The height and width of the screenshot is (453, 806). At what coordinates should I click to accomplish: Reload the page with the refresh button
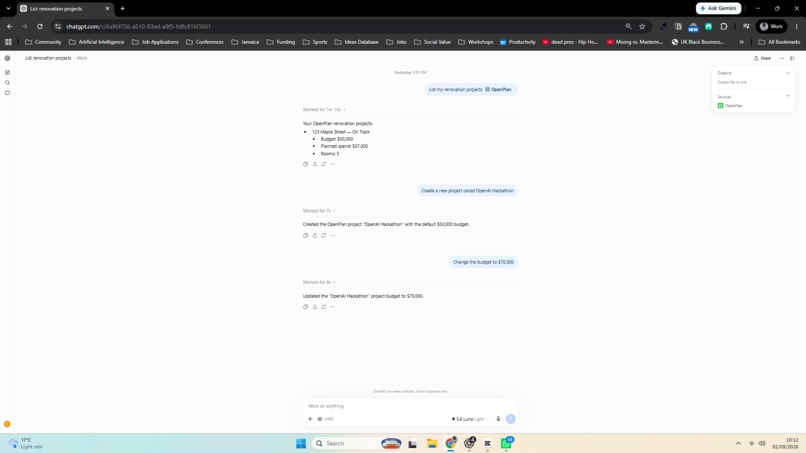tap(40, 26)
